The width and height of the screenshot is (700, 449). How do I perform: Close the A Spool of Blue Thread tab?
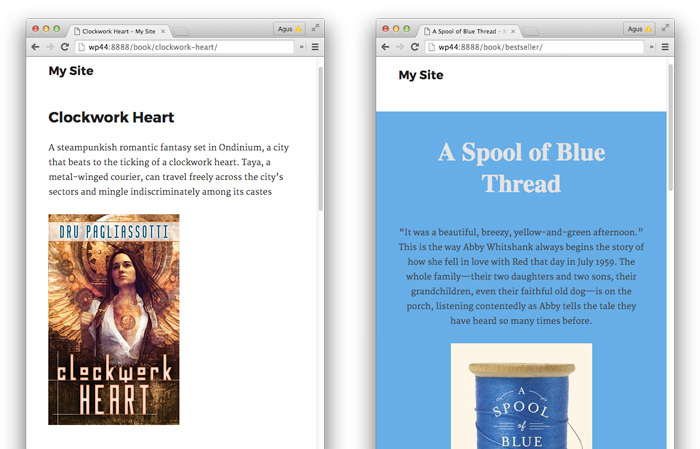coord(513,31)
